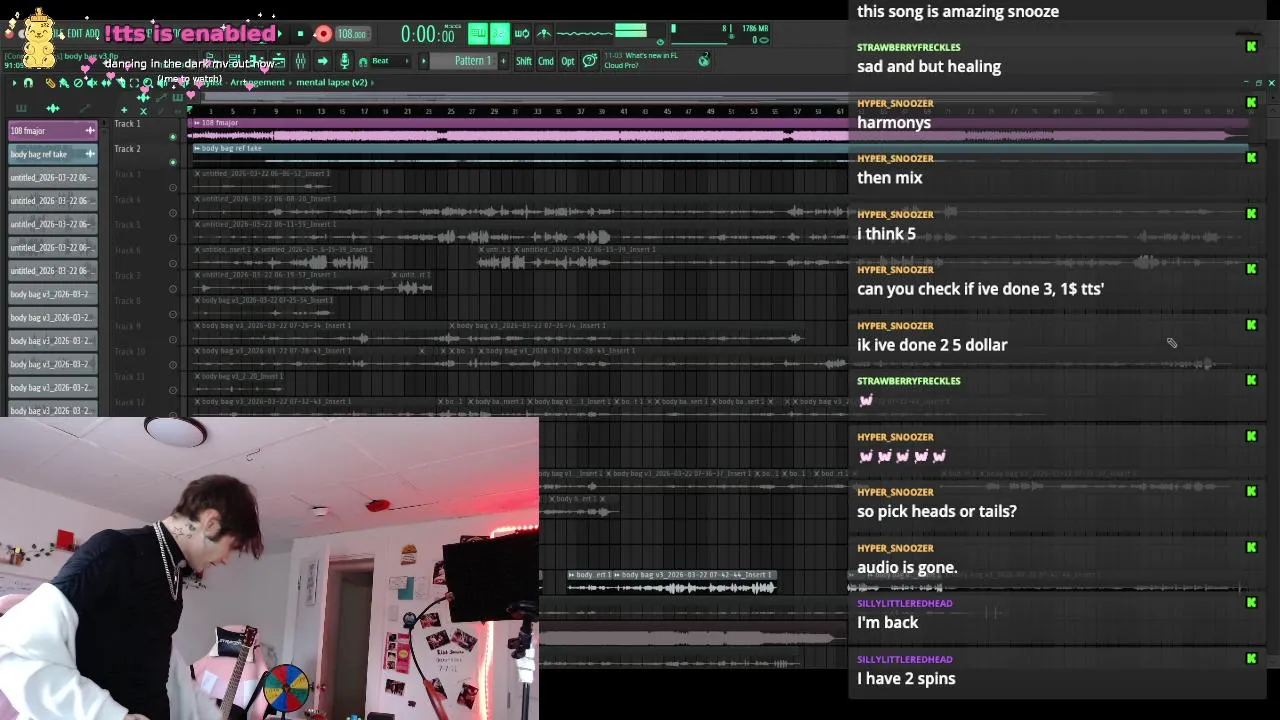Click the plus button after Pattern 1
This screenshot has width=1280, height=720.
click(x=503, y=61)
